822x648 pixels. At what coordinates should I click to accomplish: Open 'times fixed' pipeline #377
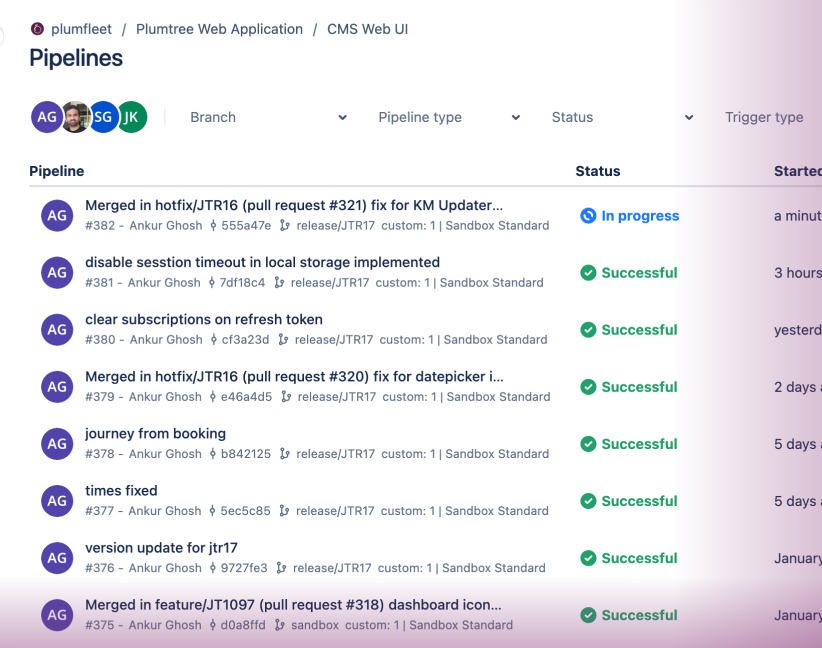point(121,491)
